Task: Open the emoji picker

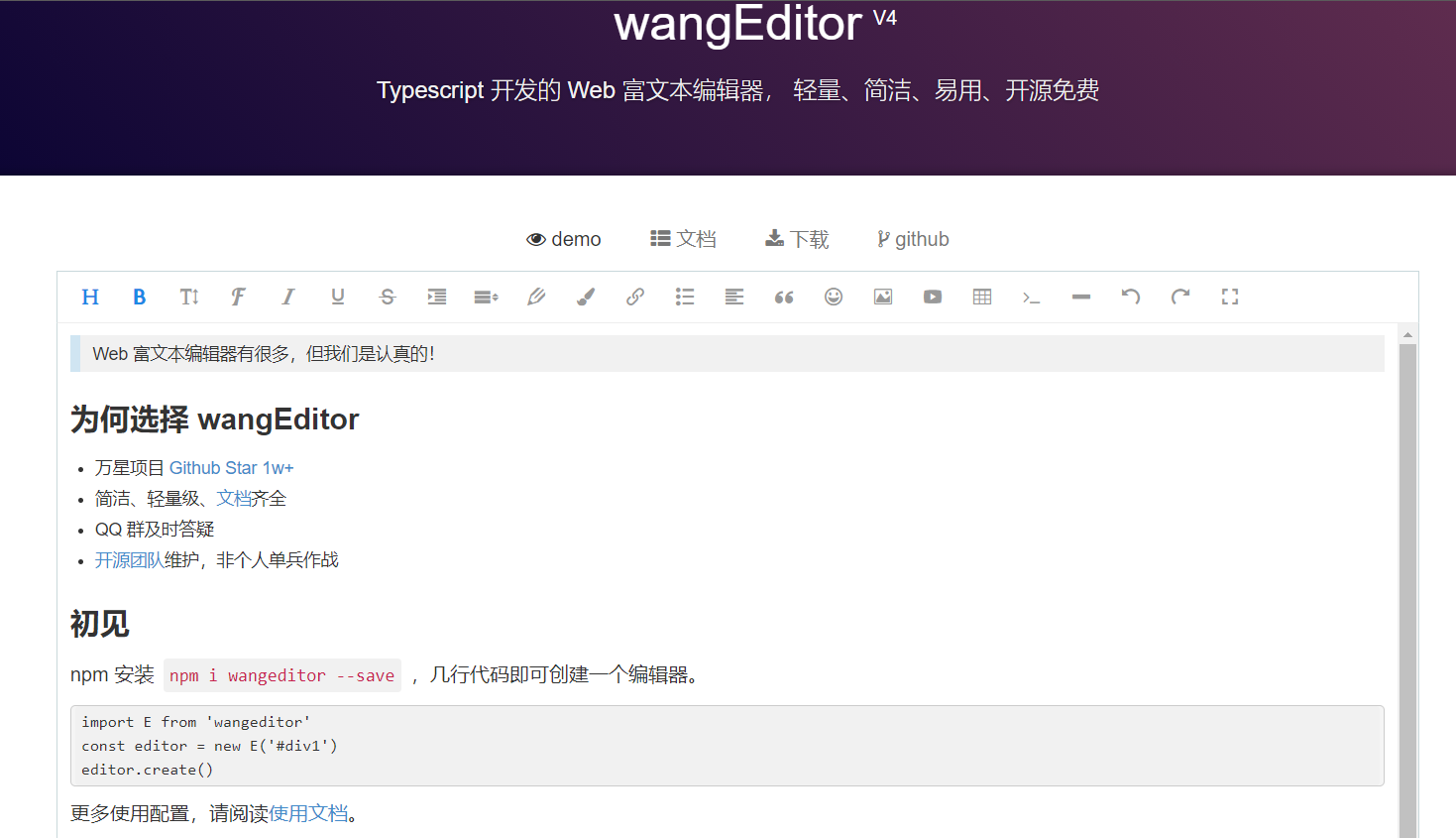Action: coord(834,297)
